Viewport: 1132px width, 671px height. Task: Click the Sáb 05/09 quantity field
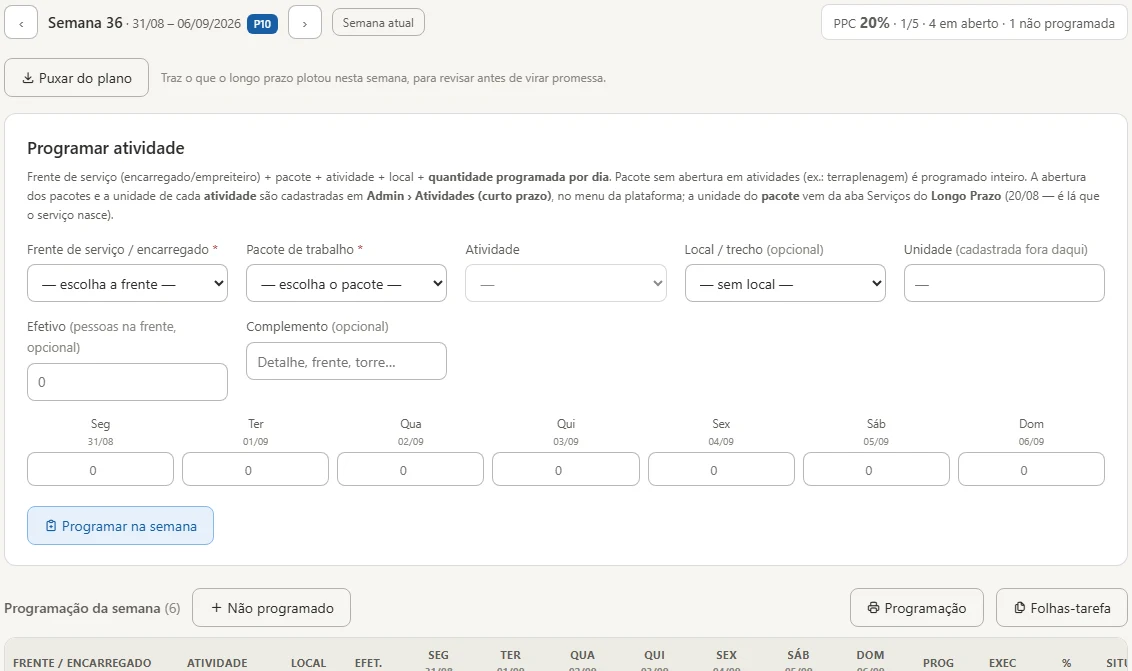[876, 469]
